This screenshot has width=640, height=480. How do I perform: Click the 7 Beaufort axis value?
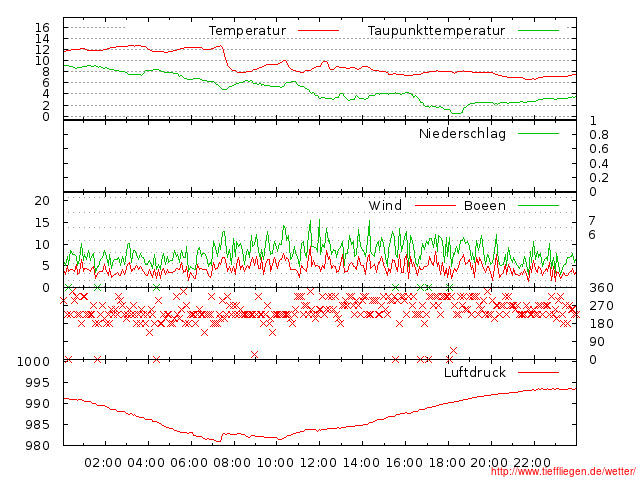(592, 221)
